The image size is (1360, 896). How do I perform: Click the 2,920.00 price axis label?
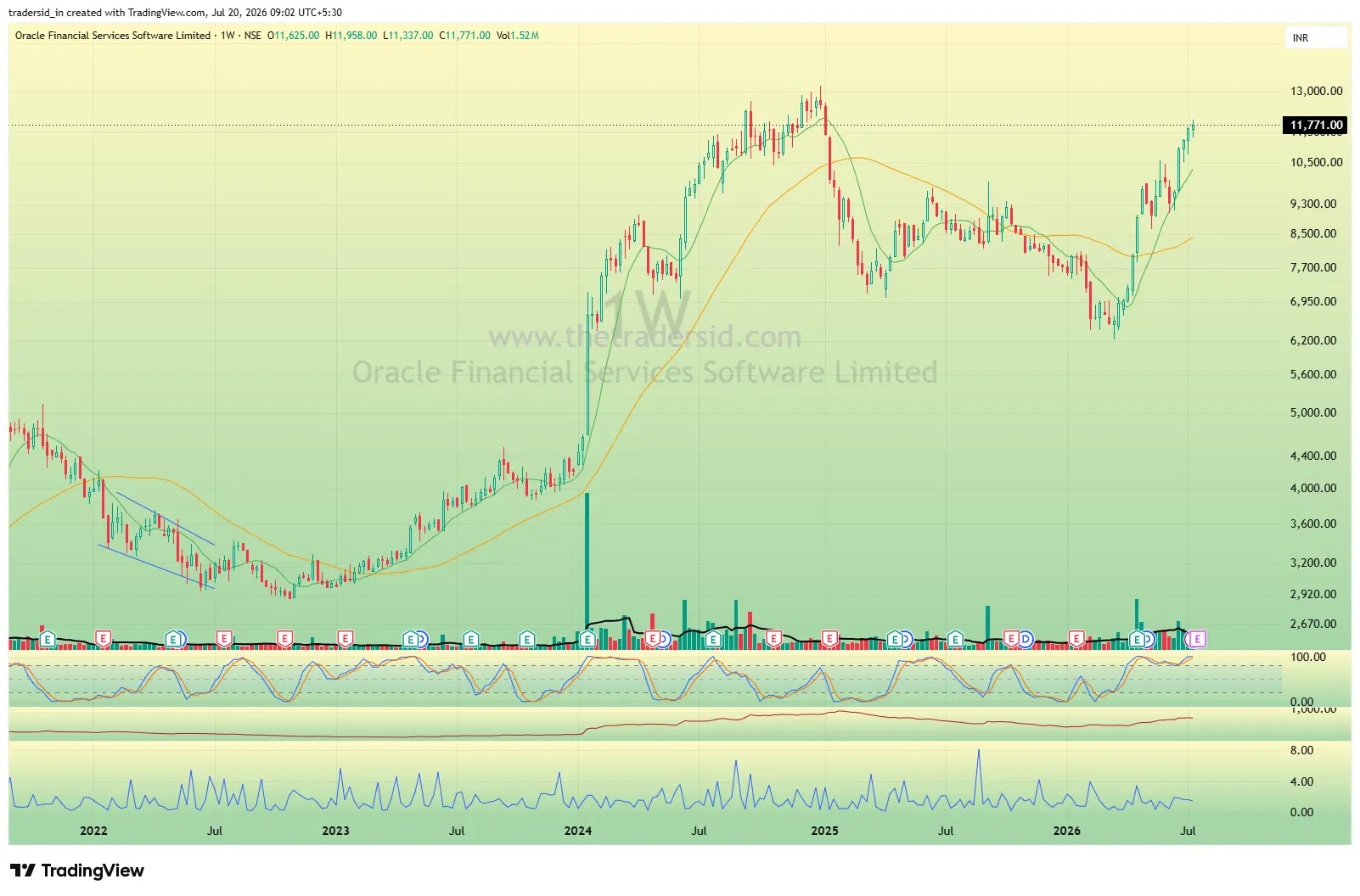pyautogui.click(x=1313, y=594)
